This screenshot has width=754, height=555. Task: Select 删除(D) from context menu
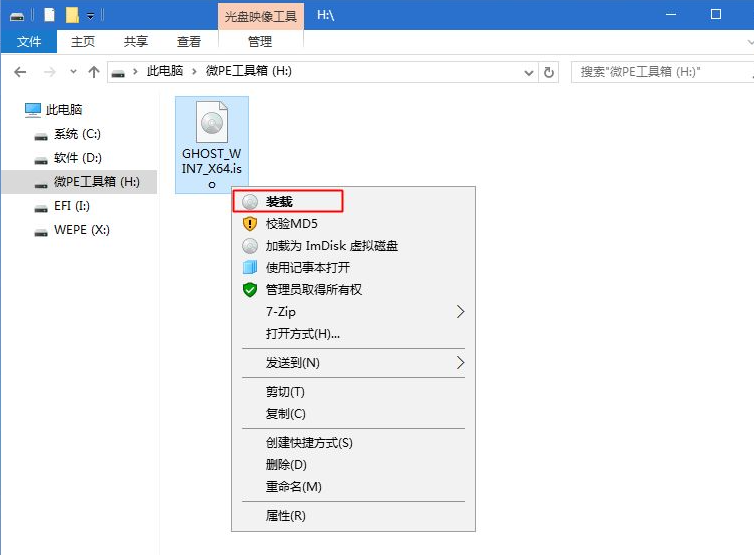tap(353, 465)
